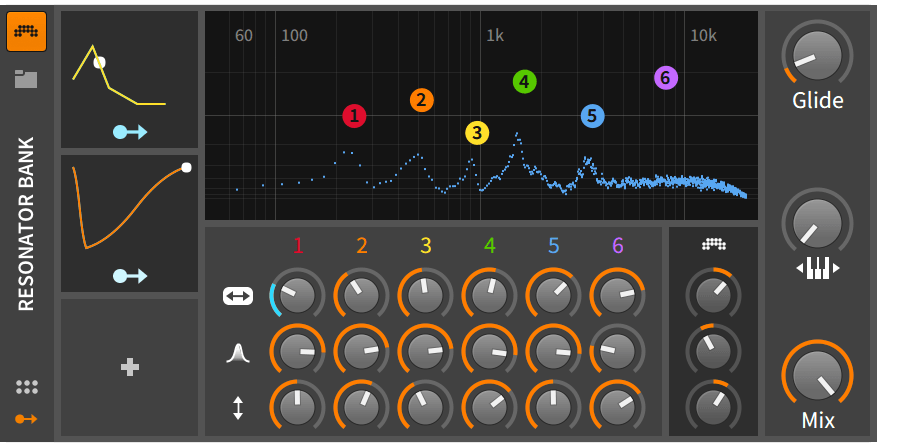Viewport: 920px width, 448px height.
Task: Click the orange modulation routing arrow icon
Action: pyautogui.click(x=26, y=419)
